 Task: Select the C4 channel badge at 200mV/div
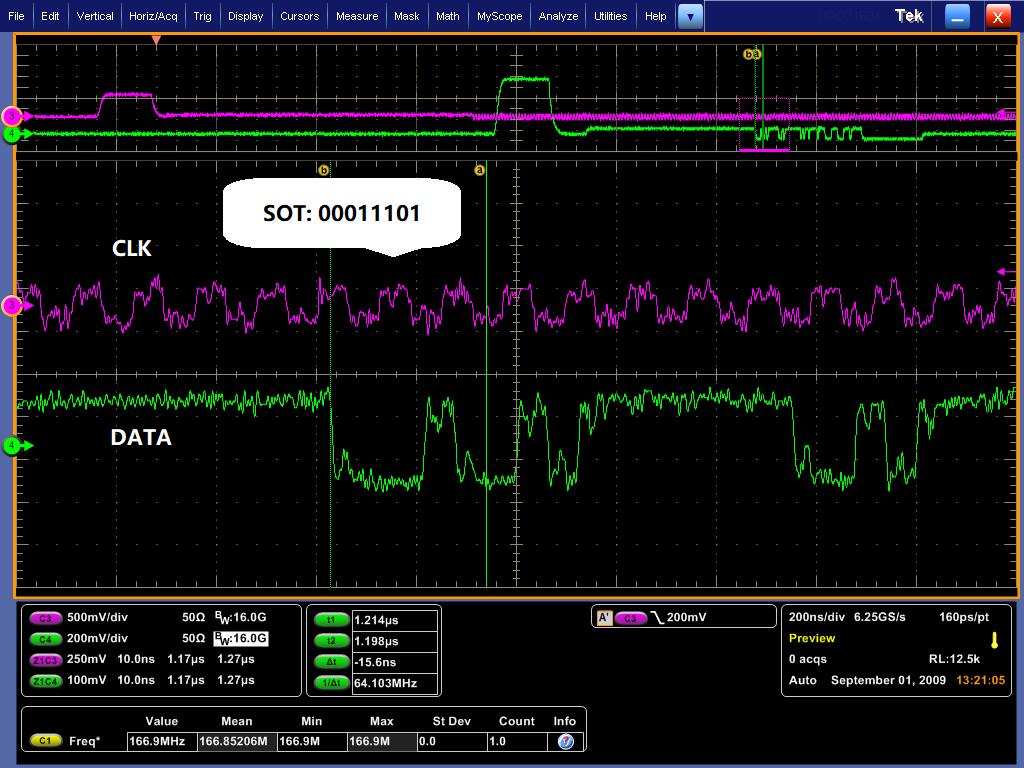[x=46, y=638]
